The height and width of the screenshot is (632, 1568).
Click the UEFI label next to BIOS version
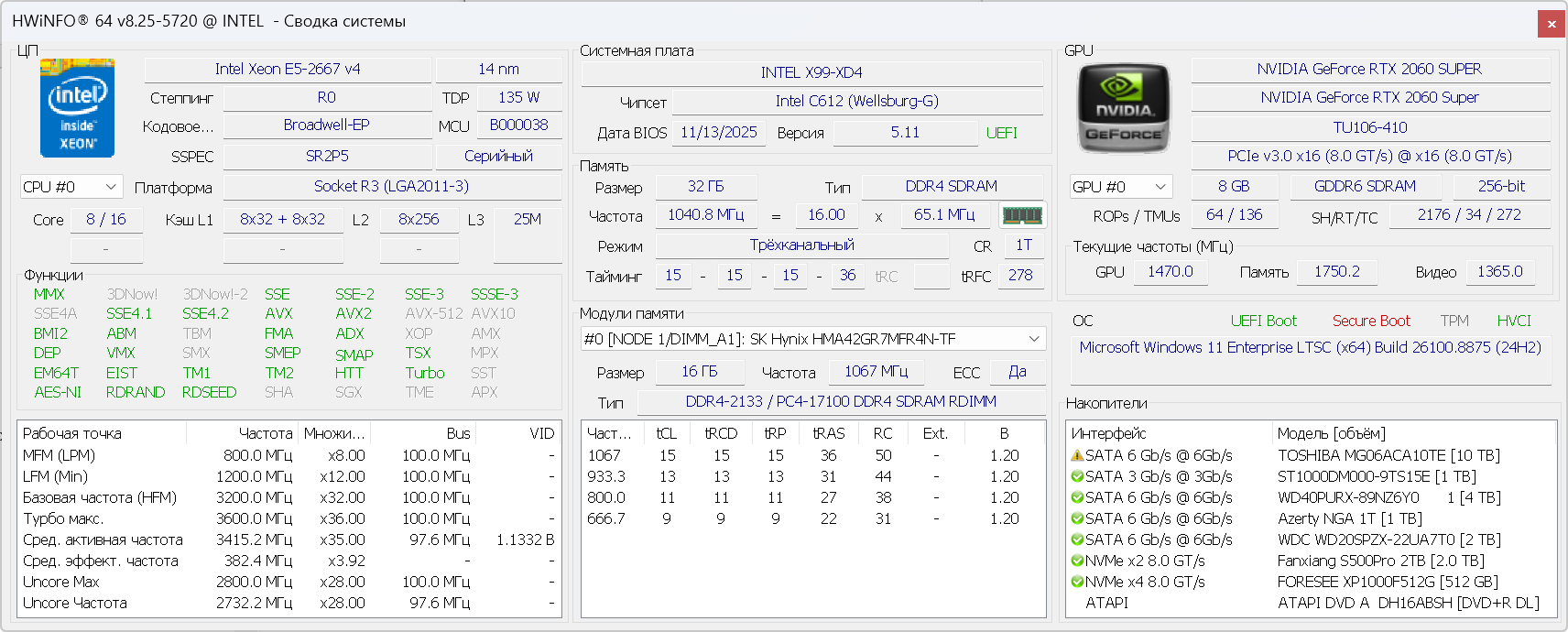pyautogui.click(x=1002, y=133)
